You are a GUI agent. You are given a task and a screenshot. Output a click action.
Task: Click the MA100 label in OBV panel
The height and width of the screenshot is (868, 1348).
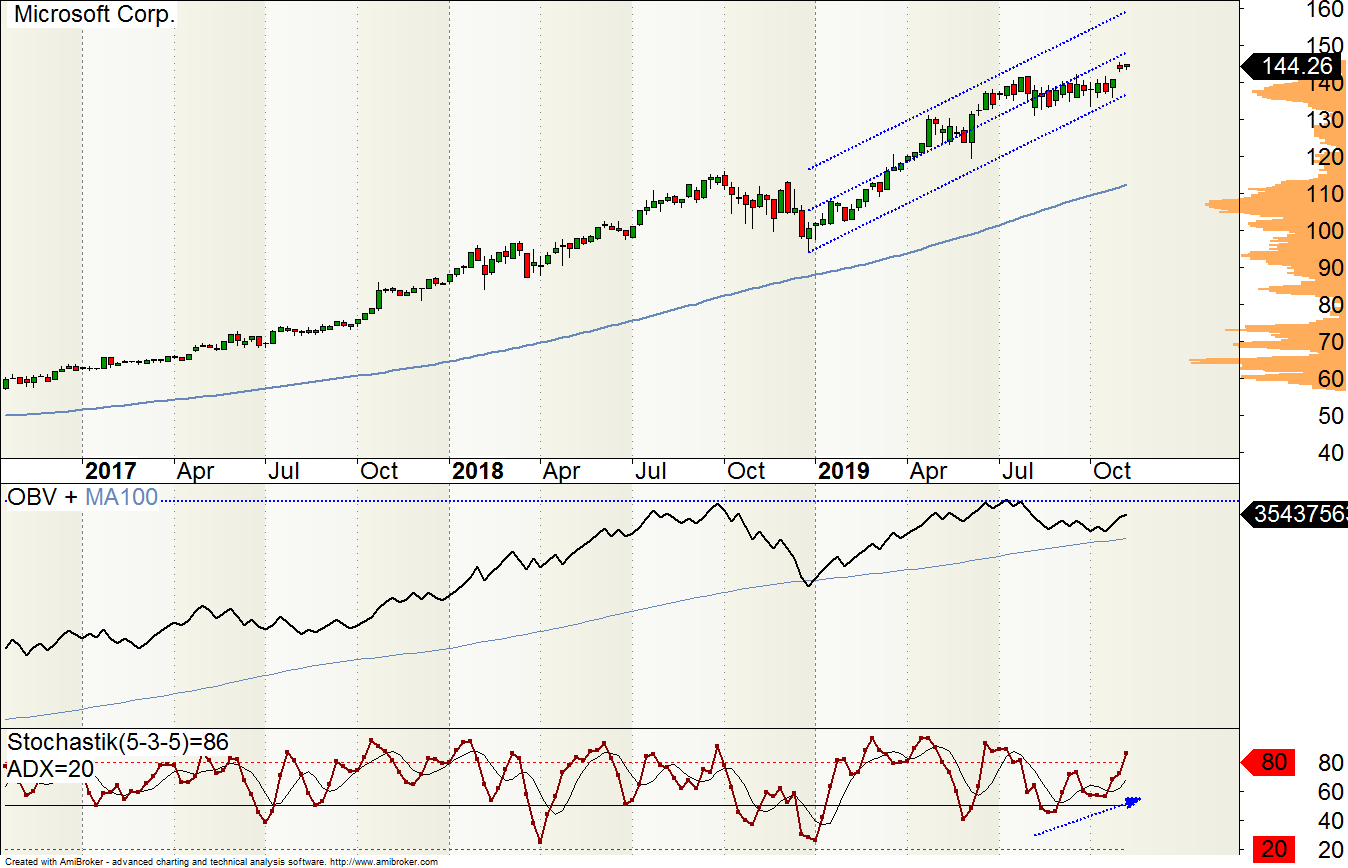[121, 498]
